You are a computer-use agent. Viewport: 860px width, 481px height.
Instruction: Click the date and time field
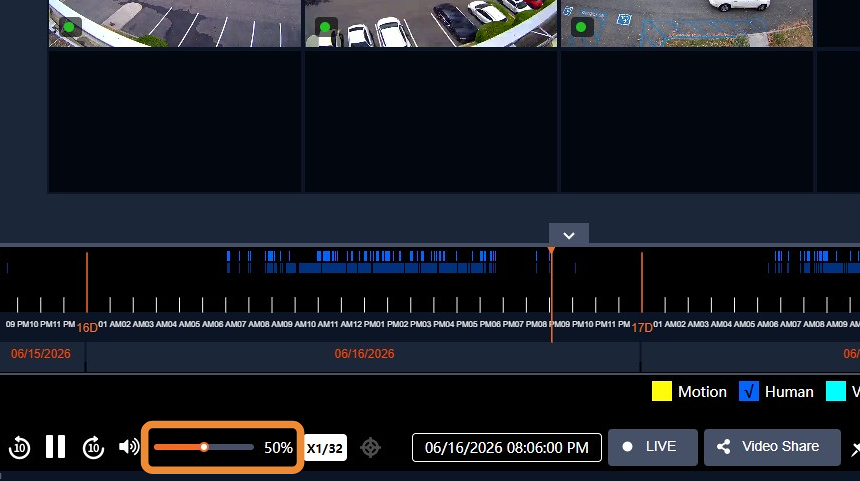(507, 448)
